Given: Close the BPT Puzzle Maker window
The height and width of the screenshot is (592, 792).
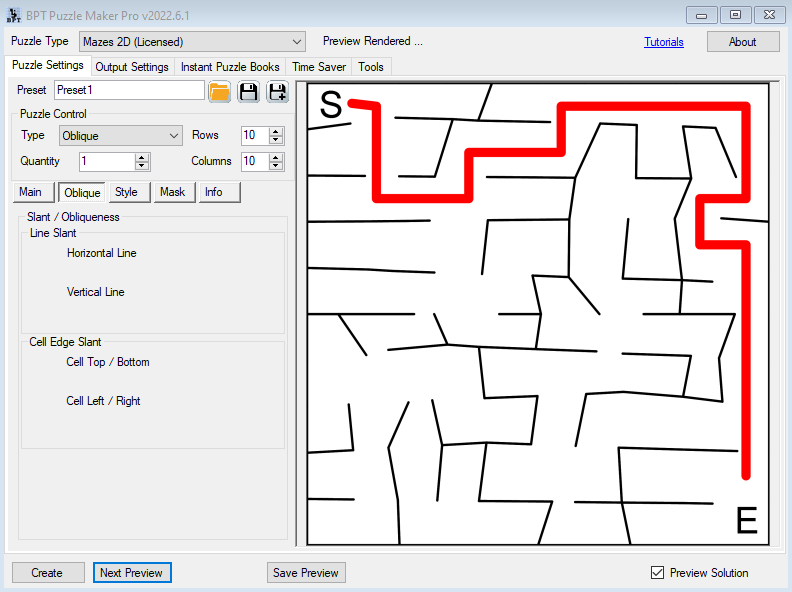Looking at the screenshot, I should [769, 15].
